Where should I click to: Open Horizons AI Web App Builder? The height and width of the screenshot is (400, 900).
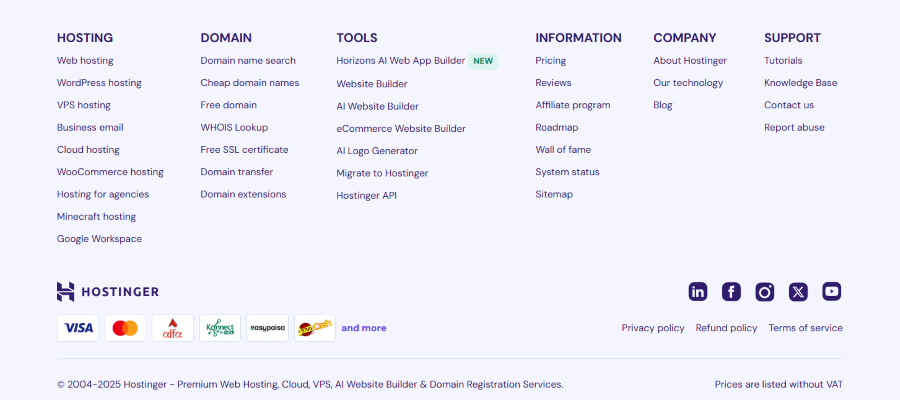coord(401,60)
